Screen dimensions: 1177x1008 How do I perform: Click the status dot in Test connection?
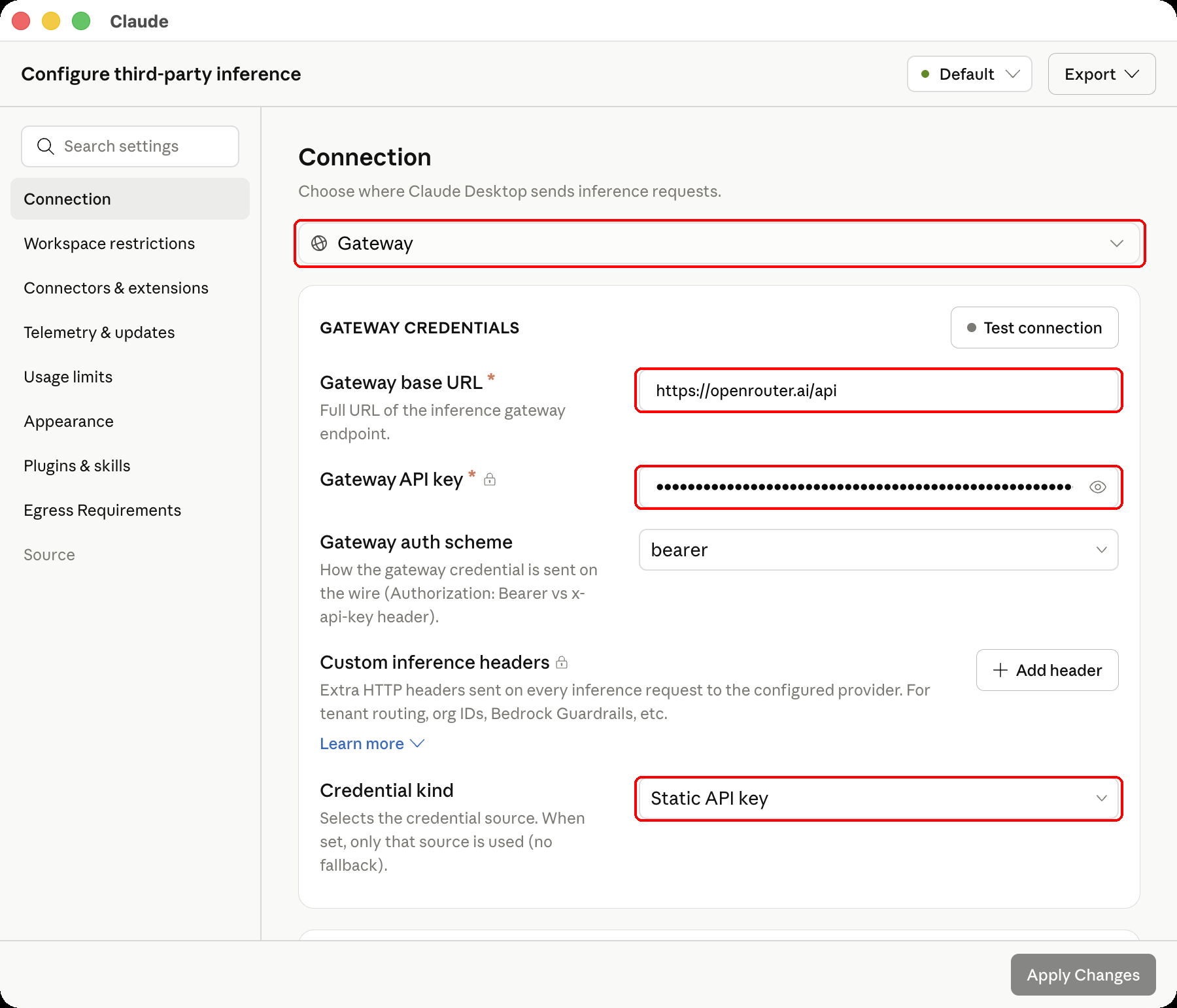click(x=972, y=328)
